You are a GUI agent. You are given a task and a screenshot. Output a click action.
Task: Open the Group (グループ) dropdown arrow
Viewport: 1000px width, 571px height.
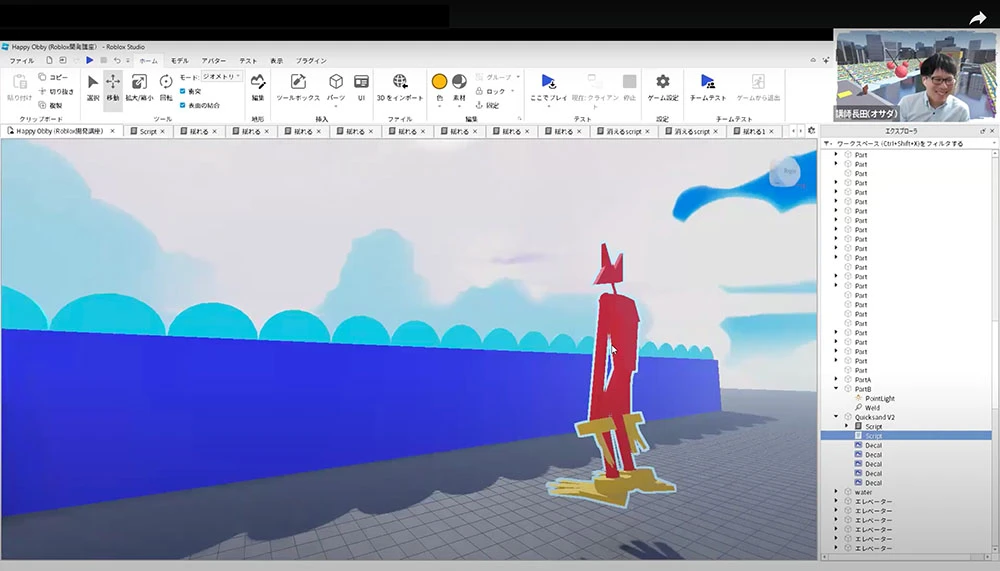tap(518, 77)
